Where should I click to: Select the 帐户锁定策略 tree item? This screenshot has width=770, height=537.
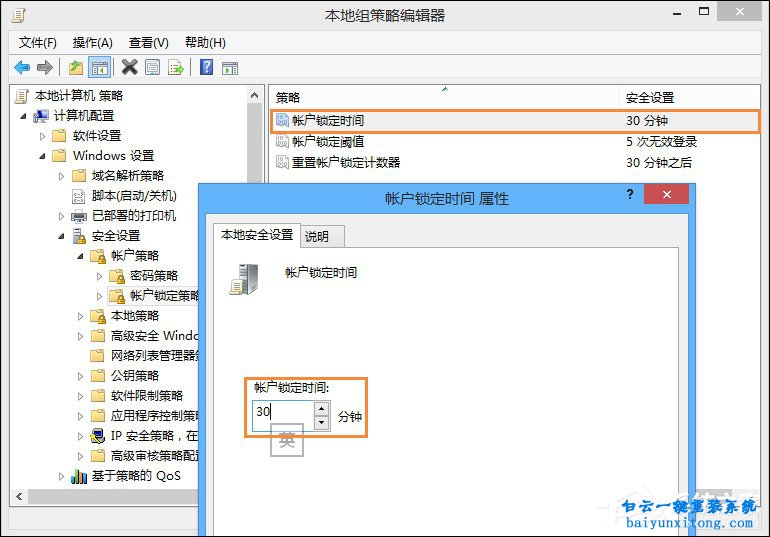(164, 295)
